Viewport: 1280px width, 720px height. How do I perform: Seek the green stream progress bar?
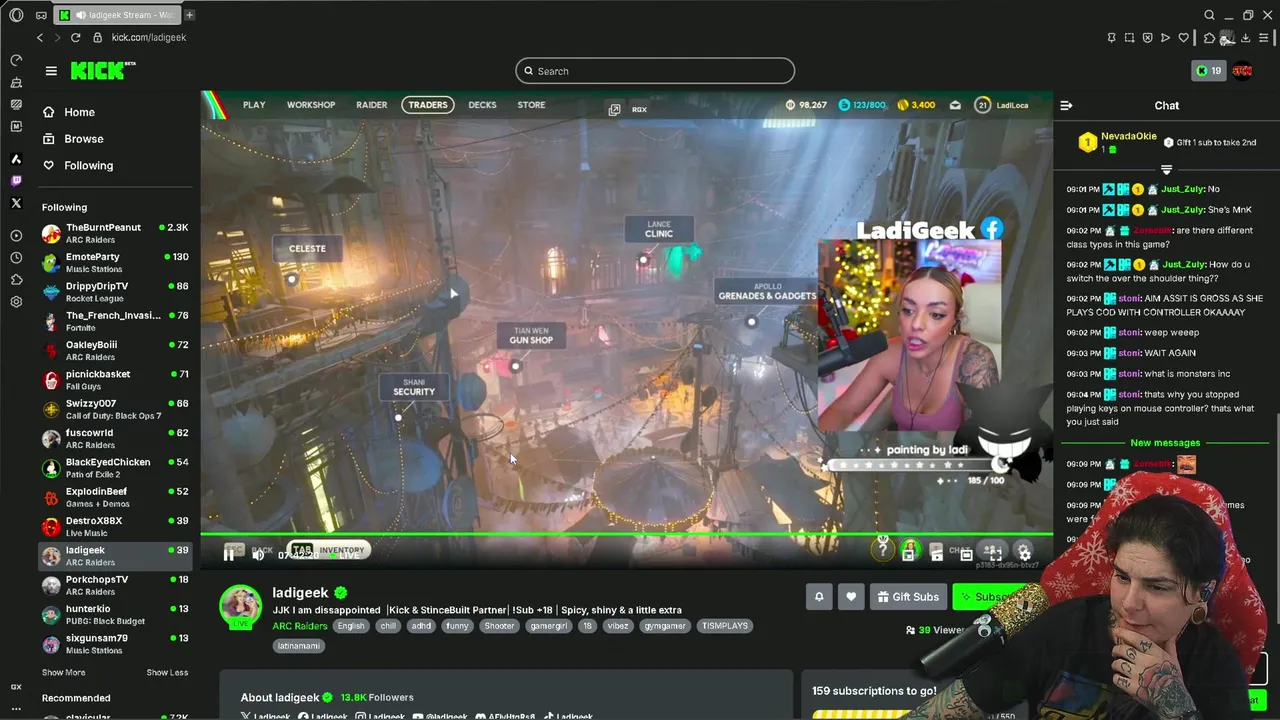tap(627, 535)
